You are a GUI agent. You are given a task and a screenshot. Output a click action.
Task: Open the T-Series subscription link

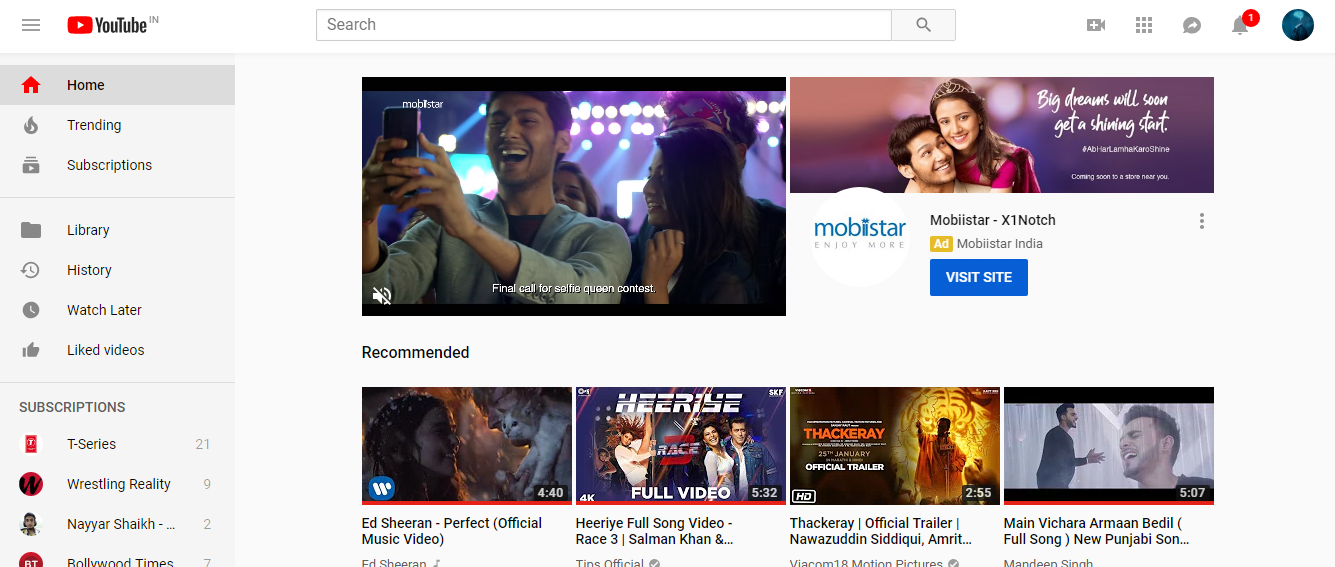click(x=117, y=444)
